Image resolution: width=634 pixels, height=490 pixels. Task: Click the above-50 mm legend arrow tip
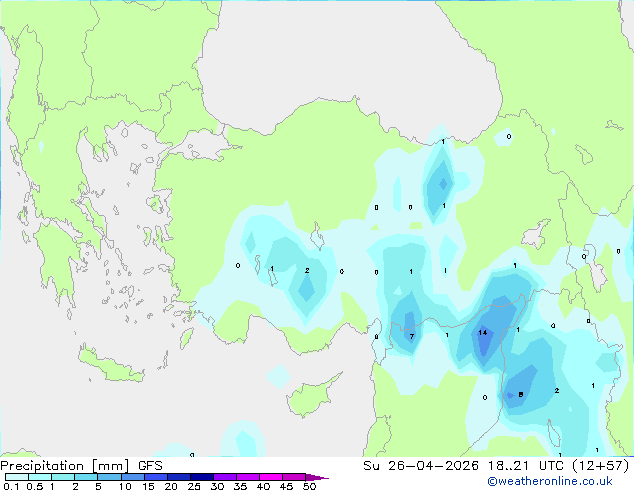[x=317, y=478]
